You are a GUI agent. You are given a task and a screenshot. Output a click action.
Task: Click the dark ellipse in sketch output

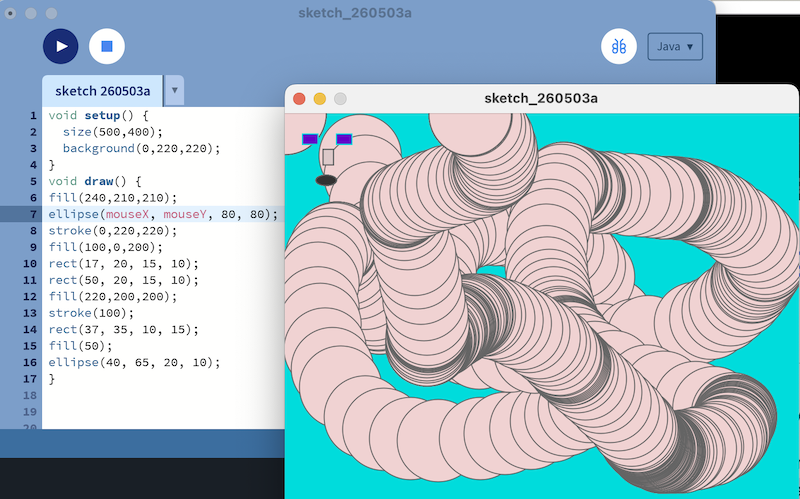[326, 180]
